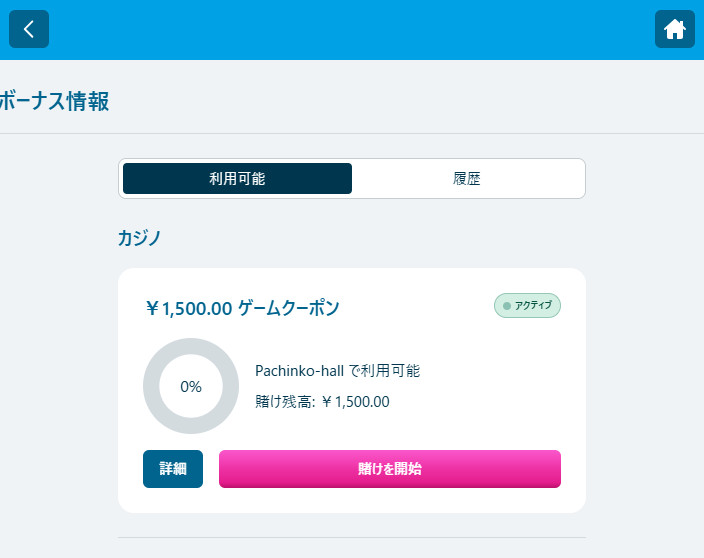Screen dimensions: 704x558
Task: Click the ボーナス情報 page heading
Action: (54, 101)
